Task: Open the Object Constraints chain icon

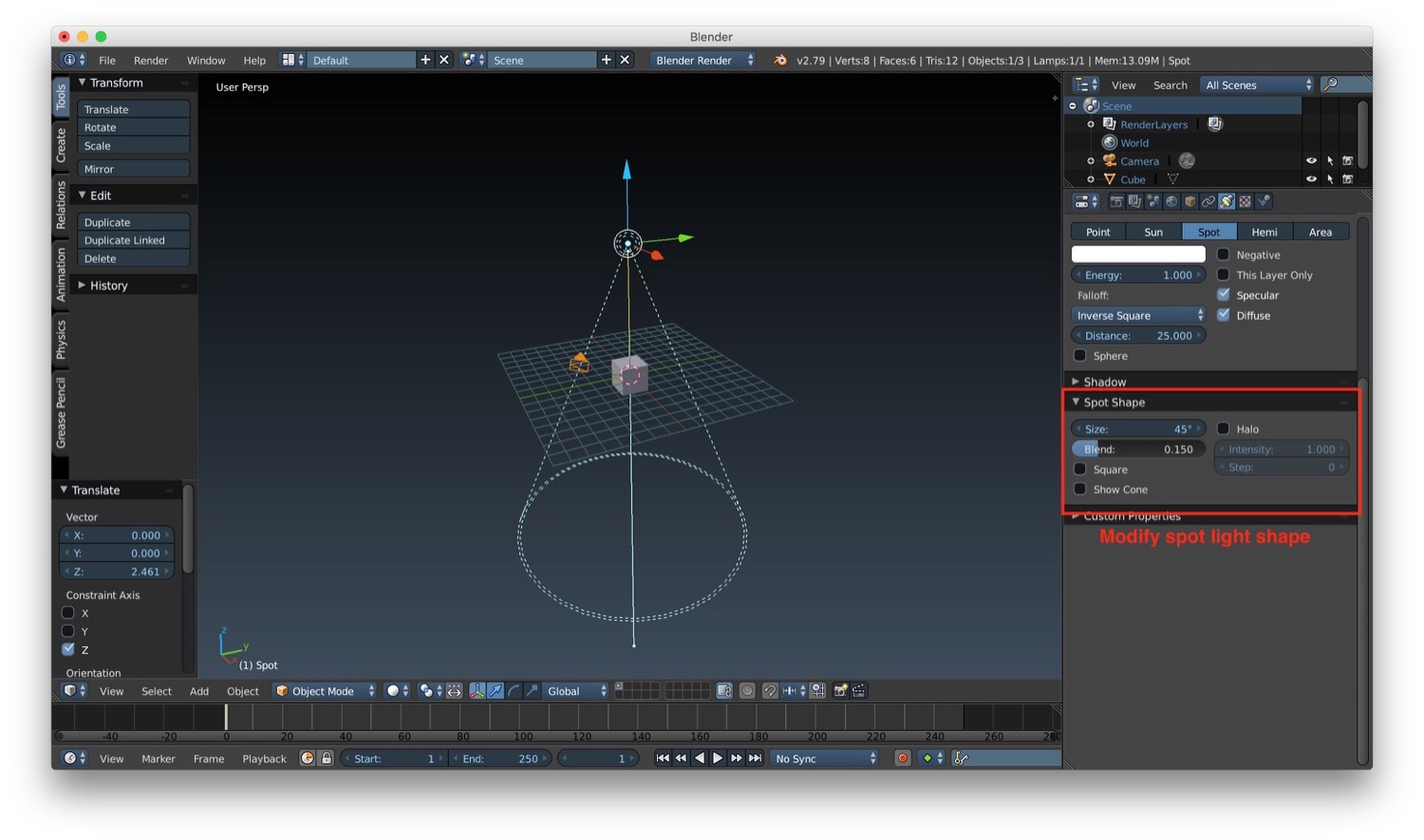Action: point(1209,201)
